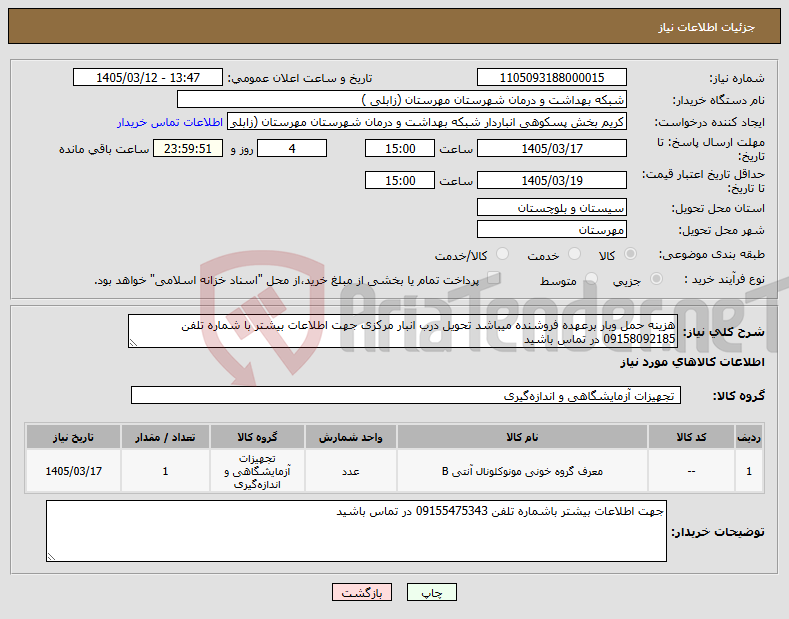The image size is (789, 619).
Task: Click the price validity date 1405/03/19 field
Action: (x=551, y=180)
